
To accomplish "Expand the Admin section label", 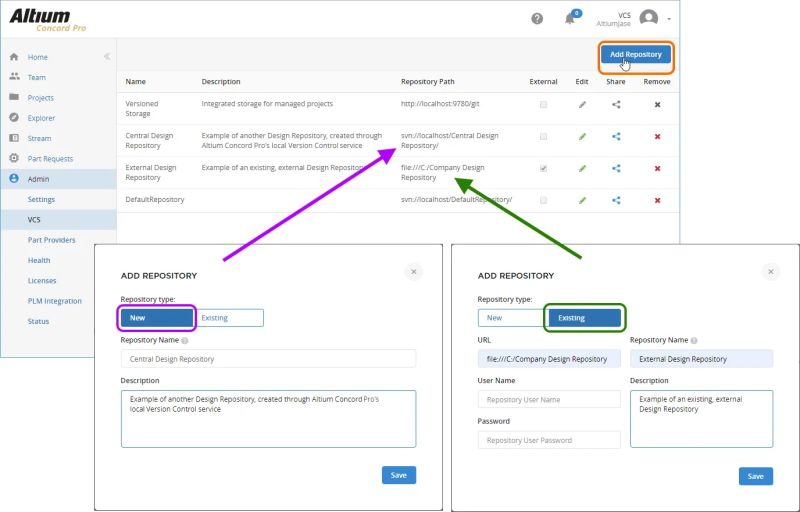I will [38, 180].
